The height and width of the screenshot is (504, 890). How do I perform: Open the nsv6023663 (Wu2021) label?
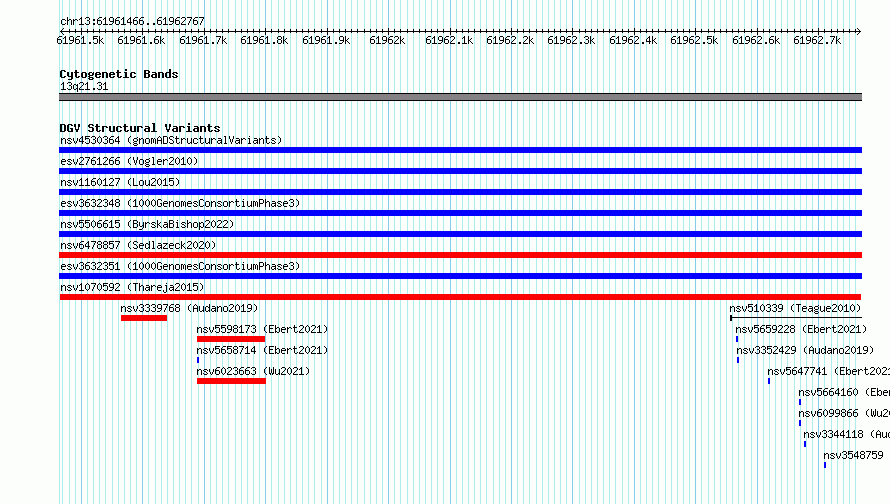tap(253, 371)
